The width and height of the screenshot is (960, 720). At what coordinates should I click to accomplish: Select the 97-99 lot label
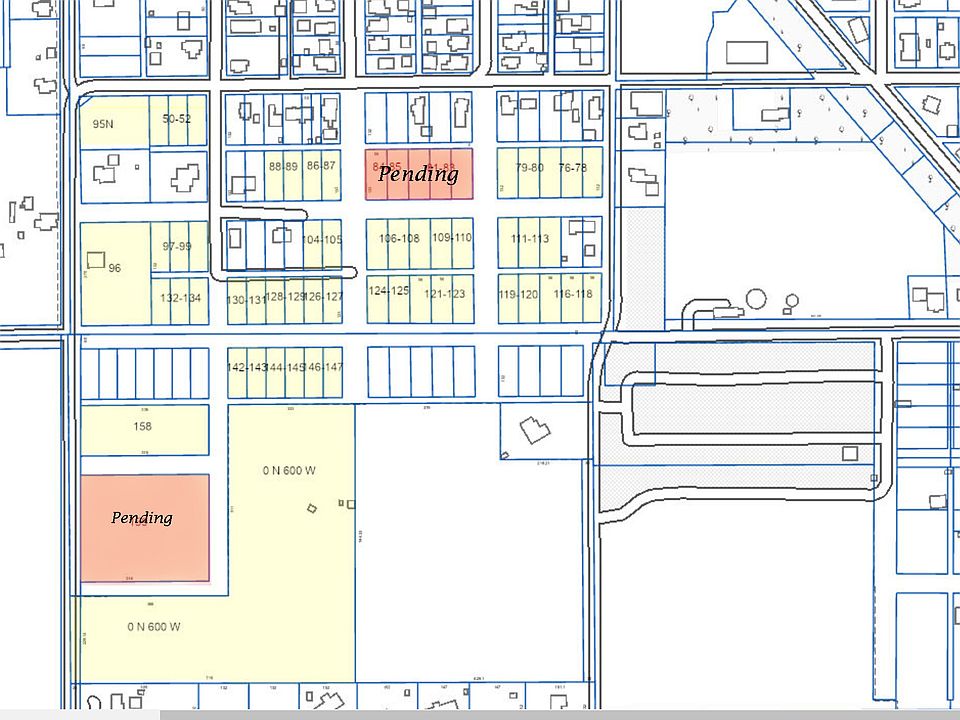[x=177, y=246]
